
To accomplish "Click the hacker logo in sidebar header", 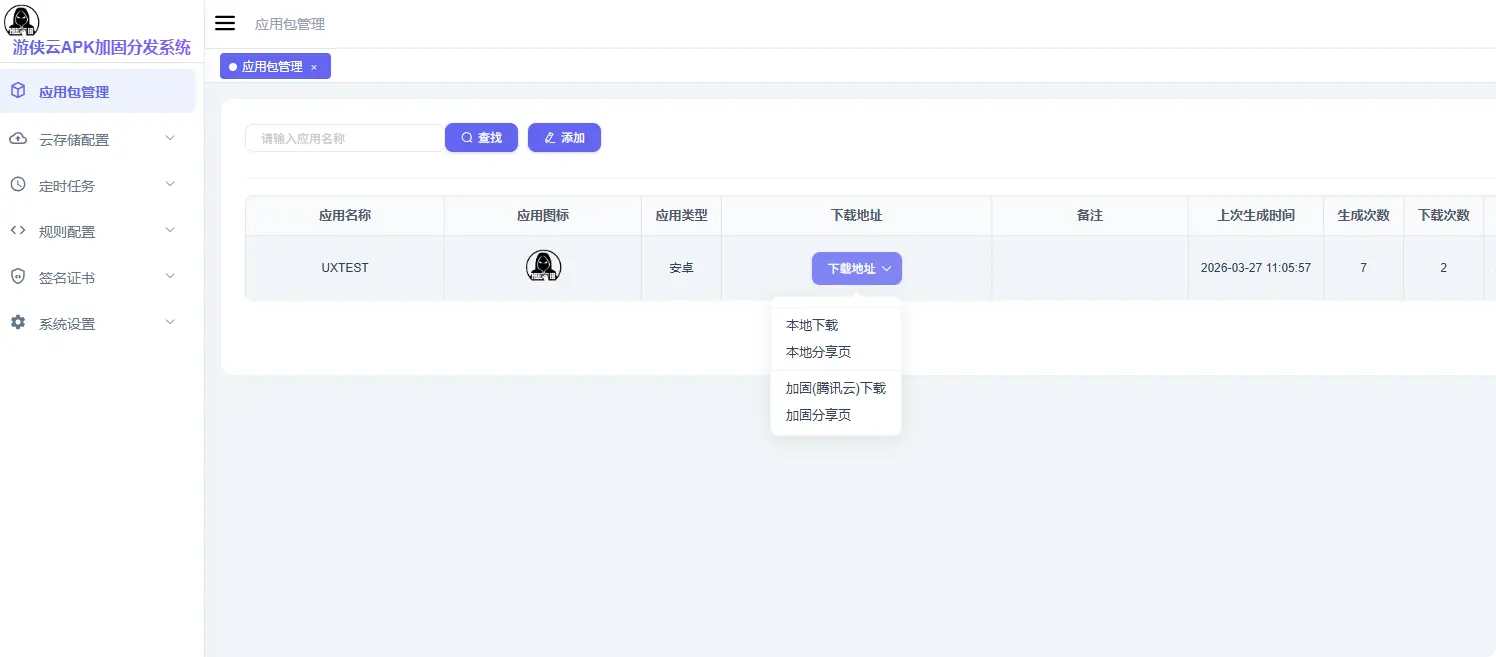I will pyautogui.click(x=22, y=20).
